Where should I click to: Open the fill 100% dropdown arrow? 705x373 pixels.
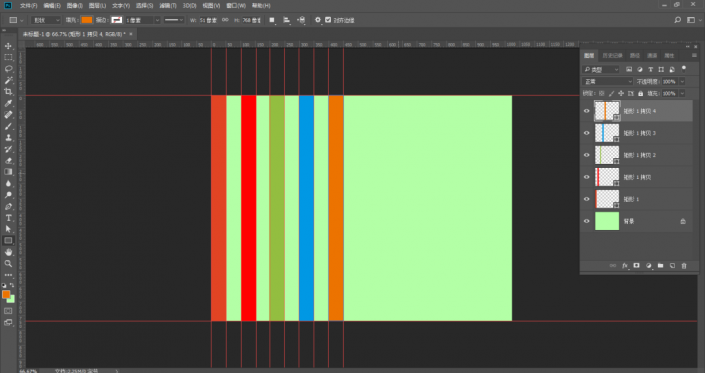682,93
